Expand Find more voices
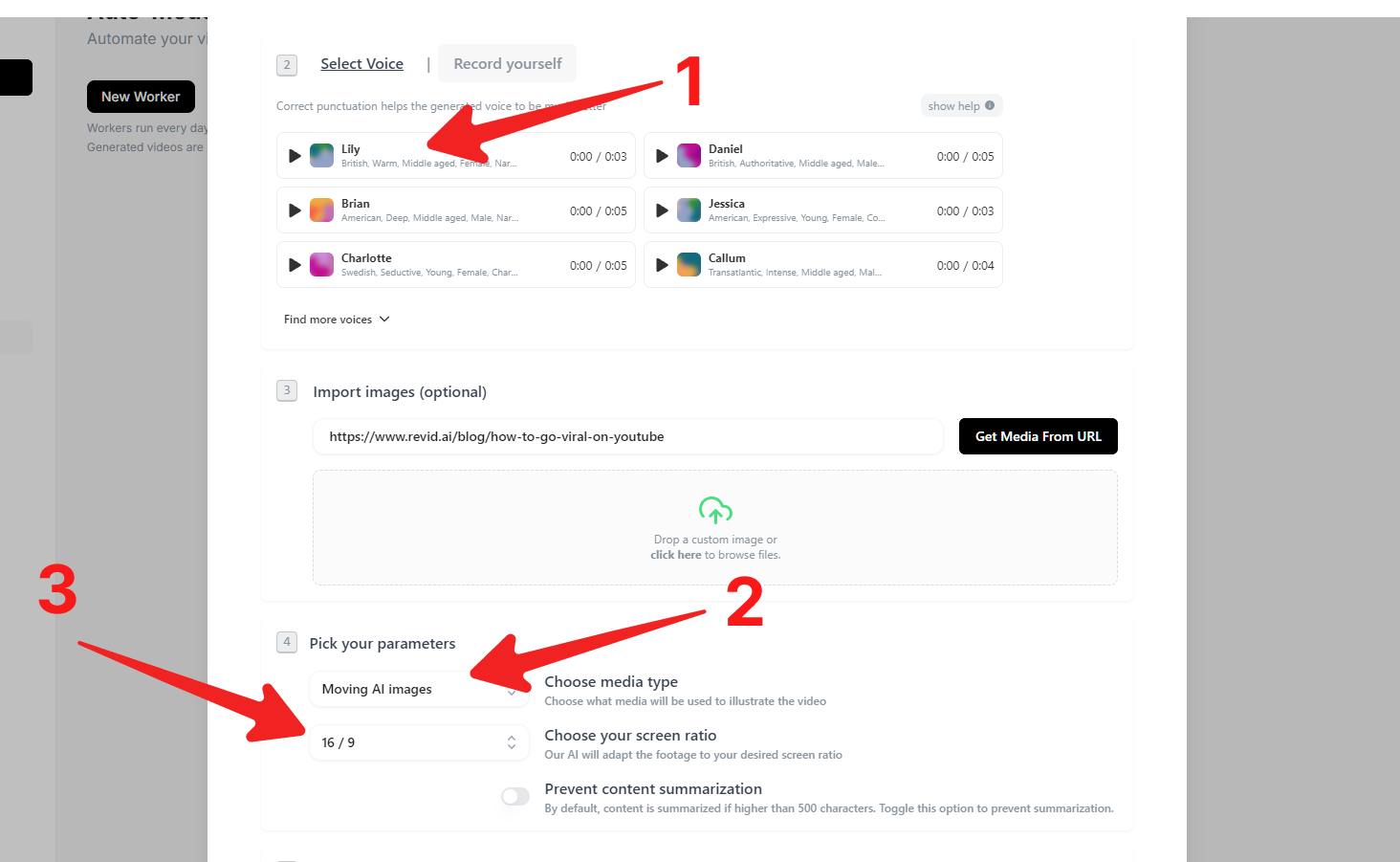This screenshot has height=862, width=1400. coord(337,320)
